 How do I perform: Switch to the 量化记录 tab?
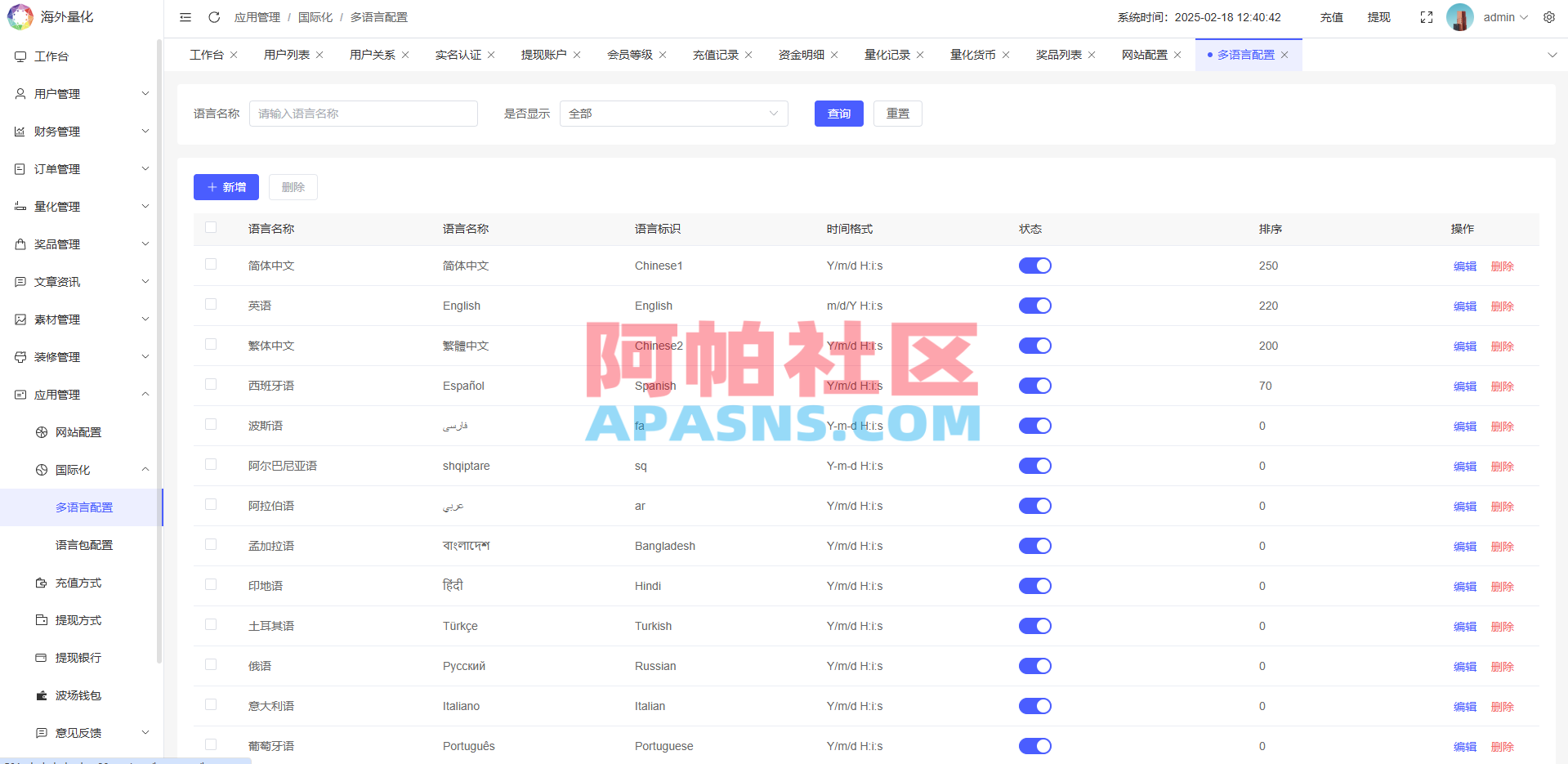(x=887, y=54)
